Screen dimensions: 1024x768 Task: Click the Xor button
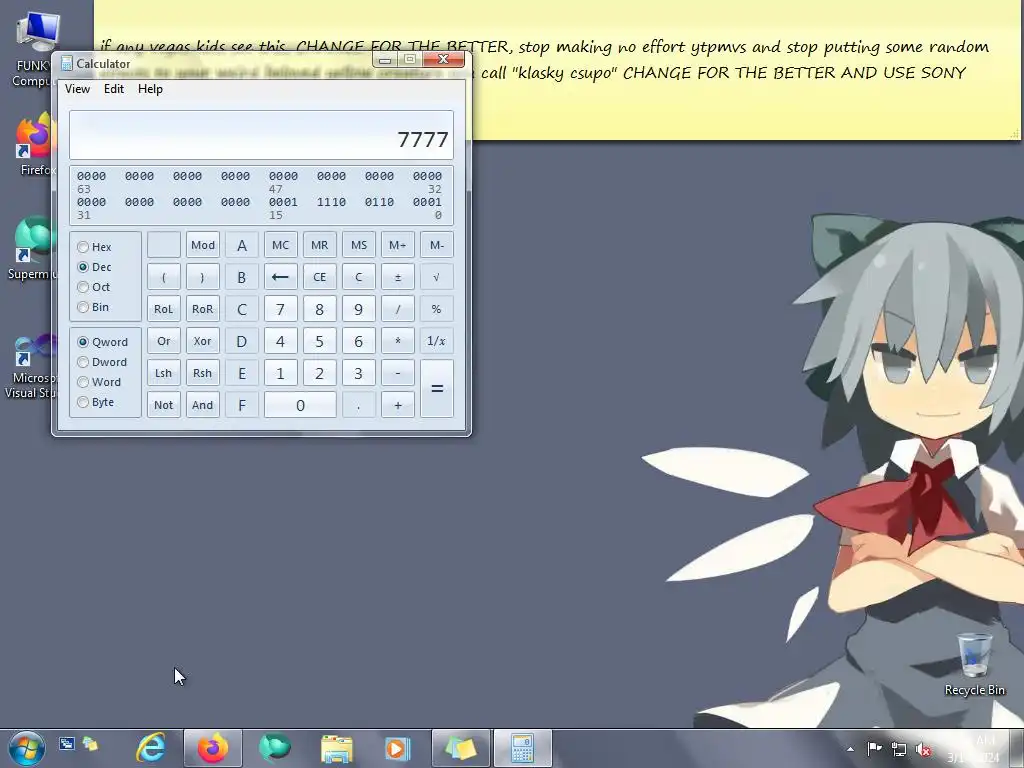(202, 341)
